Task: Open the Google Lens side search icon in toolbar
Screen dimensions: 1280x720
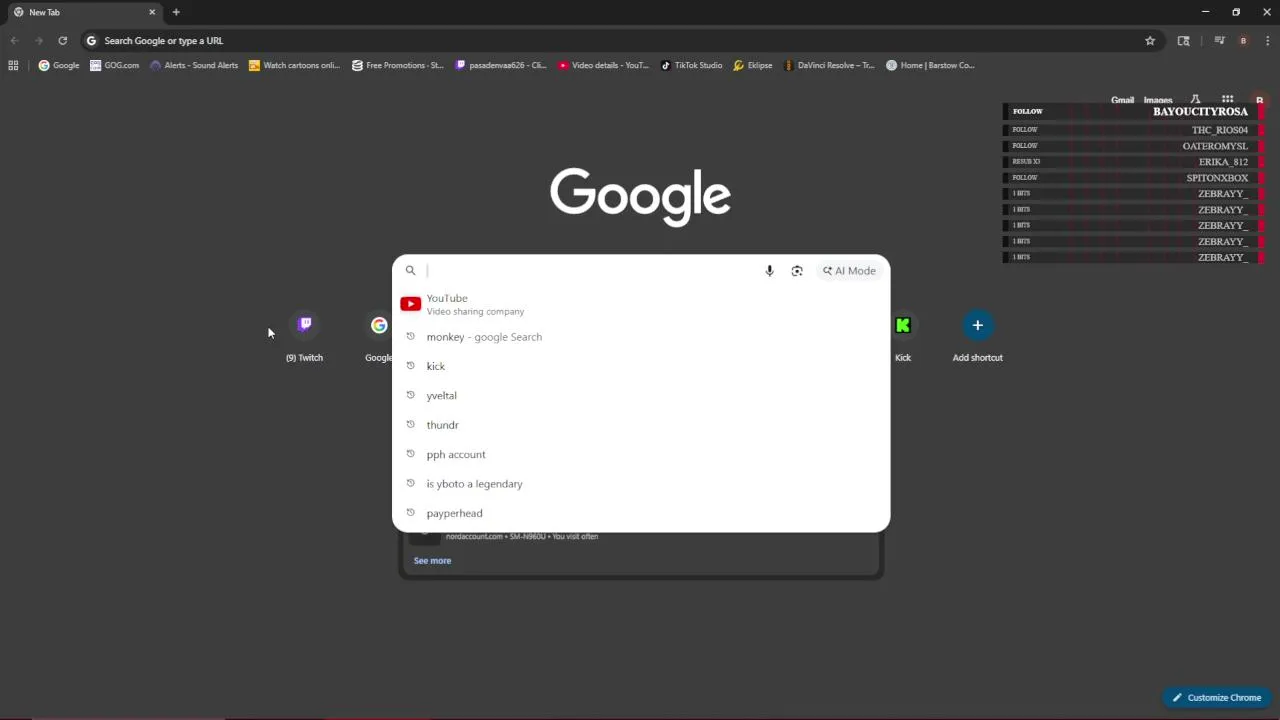Action: click(1184, 41)
